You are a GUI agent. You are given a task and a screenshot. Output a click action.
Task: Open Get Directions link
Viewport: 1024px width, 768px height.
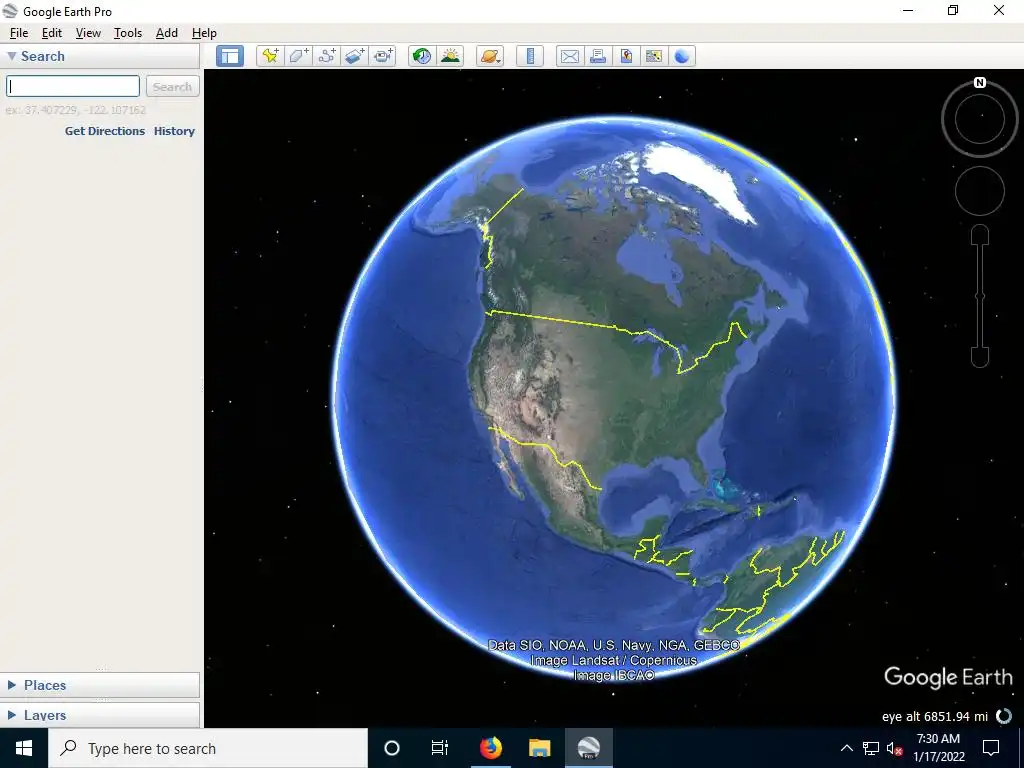(104, 131)
